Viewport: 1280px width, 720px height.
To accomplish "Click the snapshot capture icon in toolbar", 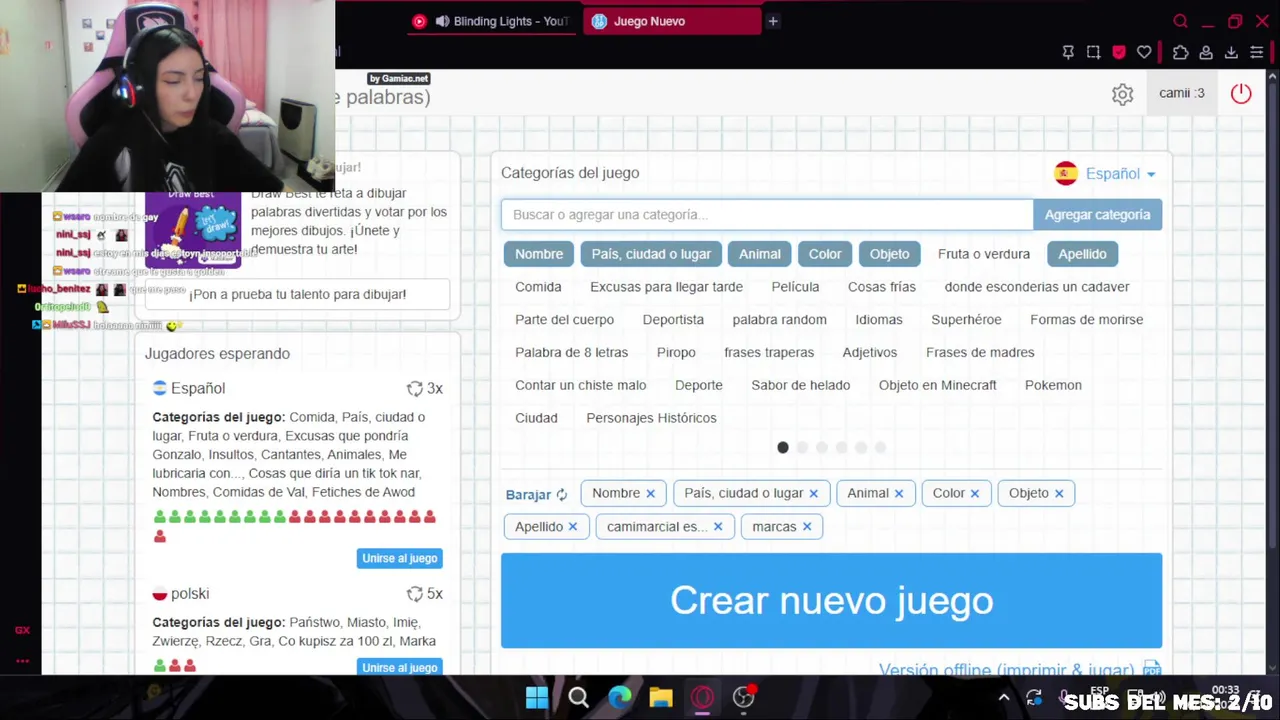I will pyautogui.click(x=1093, y=52).
